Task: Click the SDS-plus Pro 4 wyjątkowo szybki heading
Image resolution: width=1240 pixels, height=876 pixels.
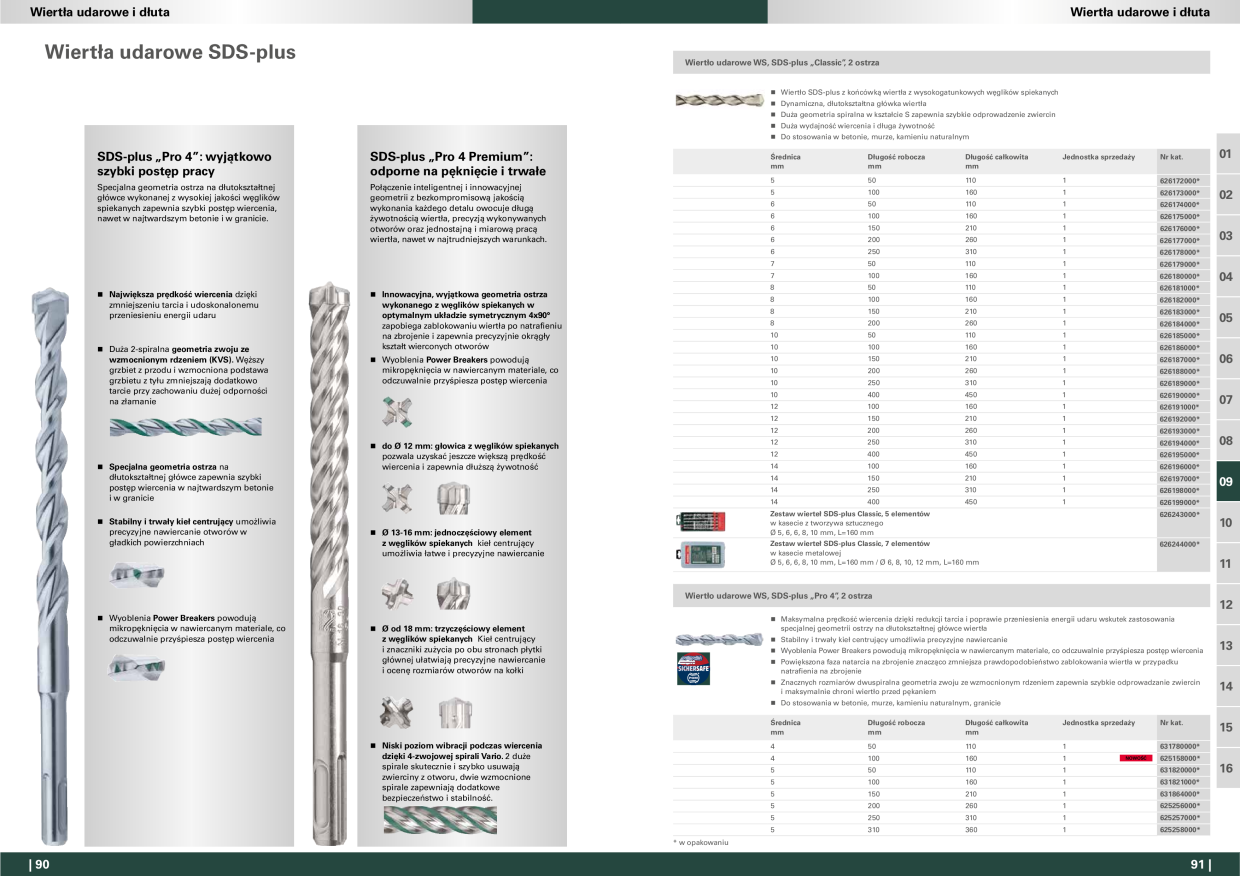Action: pyautogui.click(x=184, y=164)
